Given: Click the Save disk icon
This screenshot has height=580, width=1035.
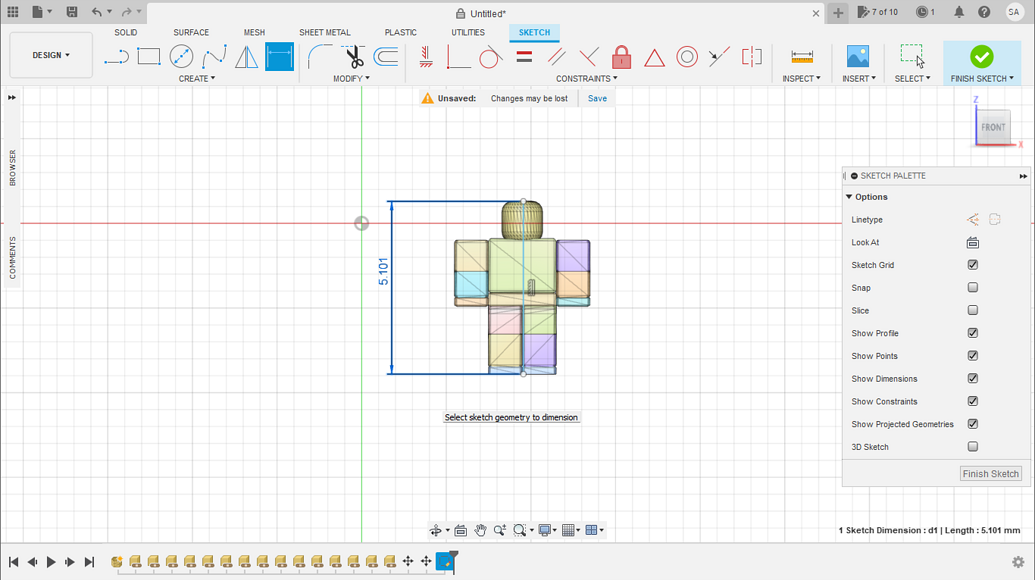Looking at the screenshot, I should pos(72,12).
